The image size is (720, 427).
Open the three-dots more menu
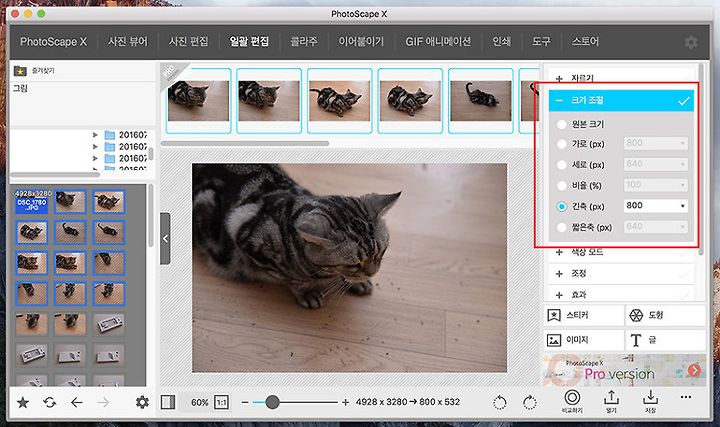[686, 397]
